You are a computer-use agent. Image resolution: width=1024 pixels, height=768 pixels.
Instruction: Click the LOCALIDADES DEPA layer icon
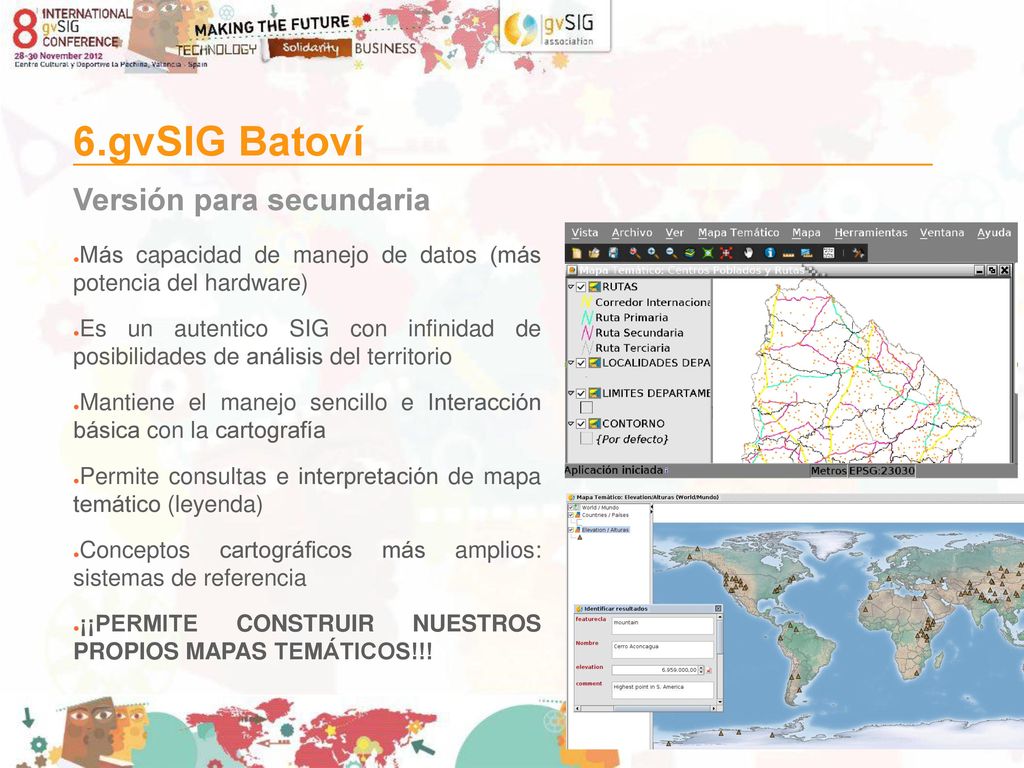[x=594, y=362]
